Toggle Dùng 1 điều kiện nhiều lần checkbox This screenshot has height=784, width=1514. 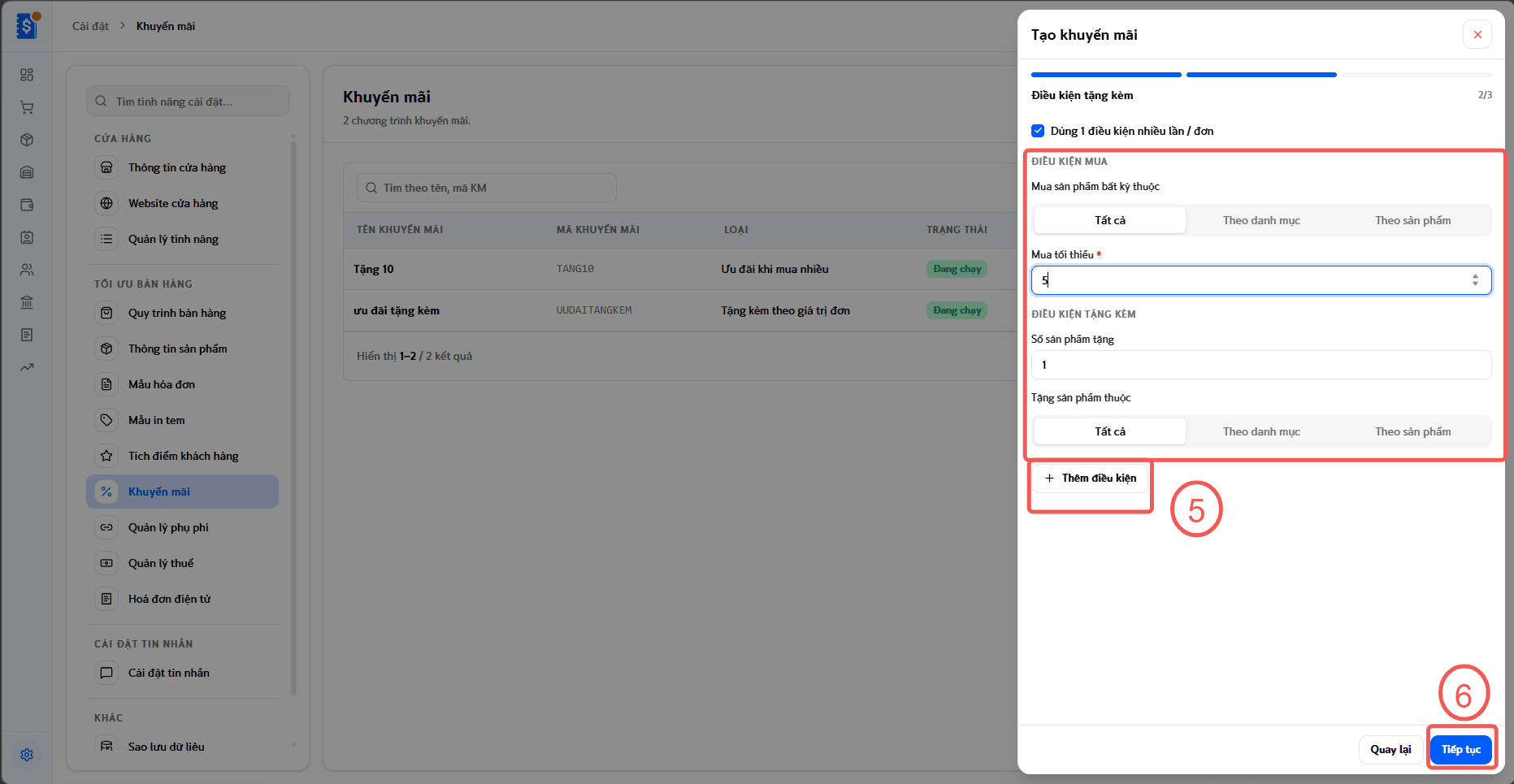click(x=1038, y=131)
